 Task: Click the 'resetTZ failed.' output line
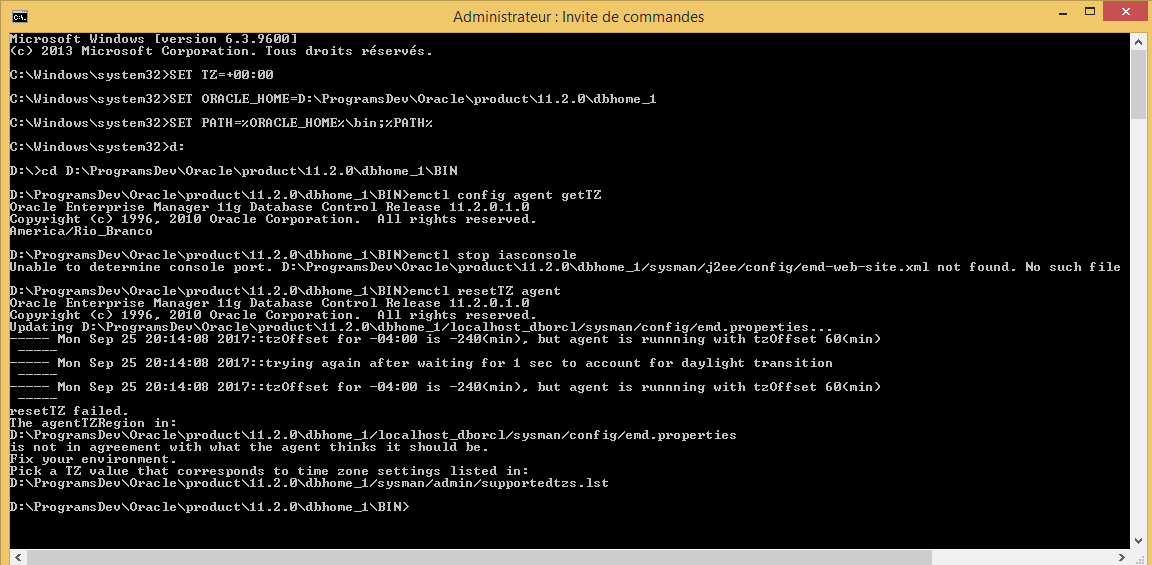coord(69,411)
